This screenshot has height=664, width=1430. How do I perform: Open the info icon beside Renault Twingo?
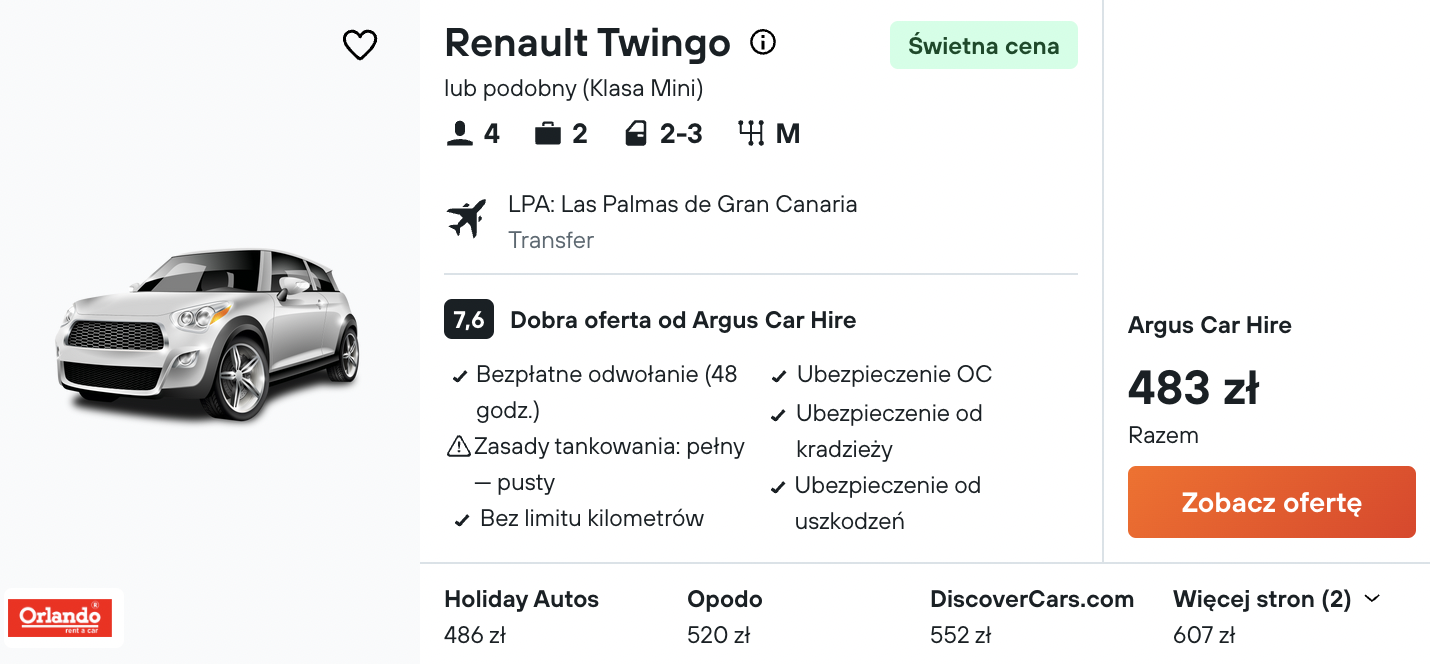tap(763, 43)
